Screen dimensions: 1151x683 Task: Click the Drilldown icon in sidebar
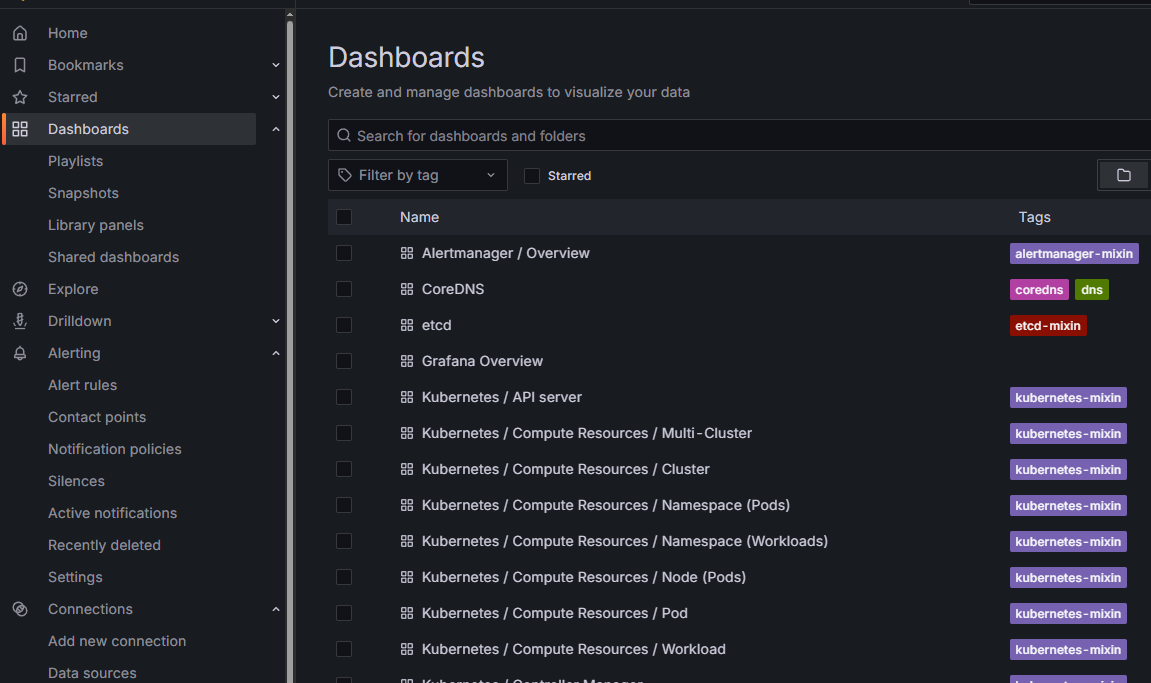20,321
